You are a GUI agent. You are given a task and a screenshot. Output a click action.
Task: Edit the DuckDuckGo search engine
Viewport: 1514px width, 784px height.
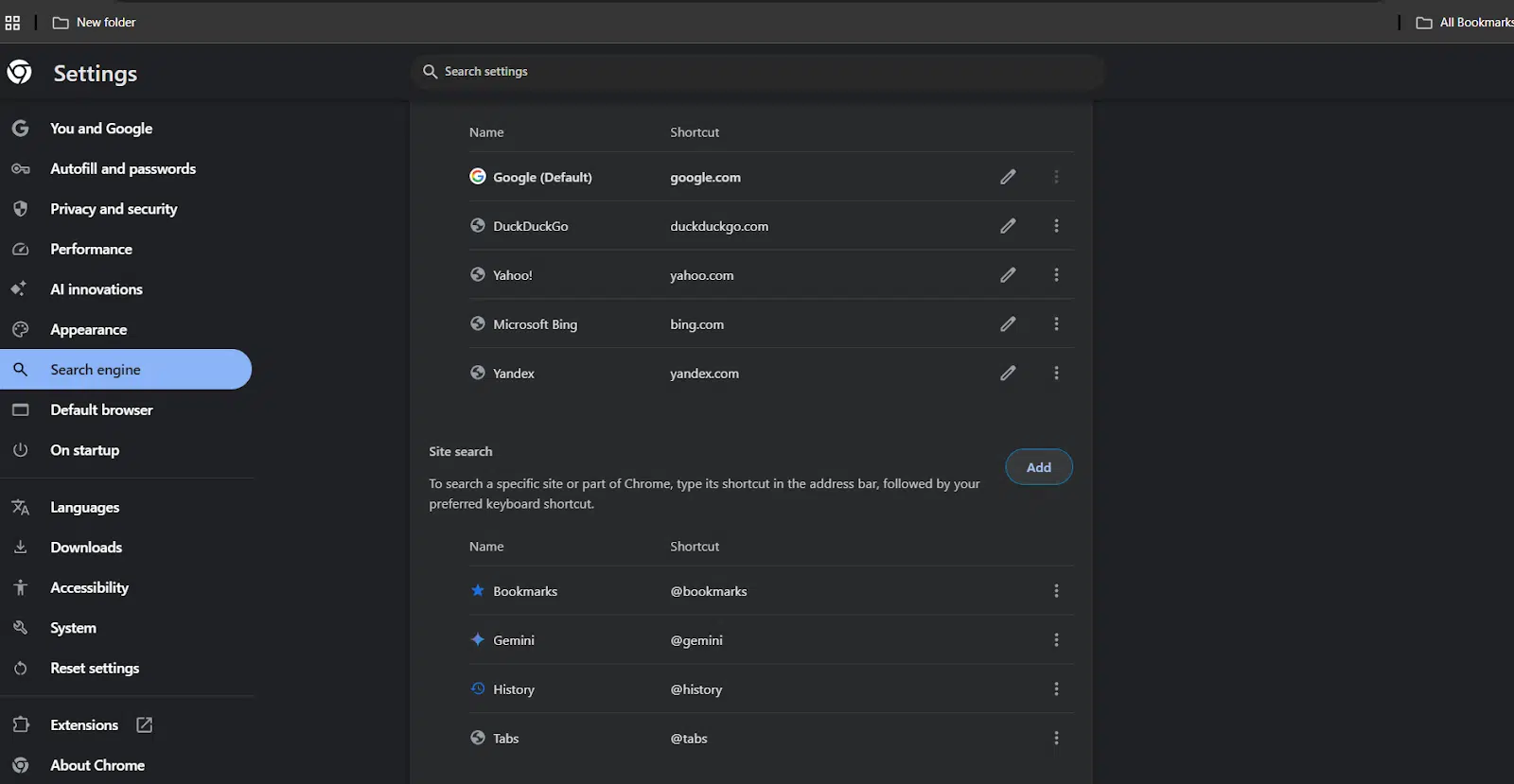click(1008, 226)
